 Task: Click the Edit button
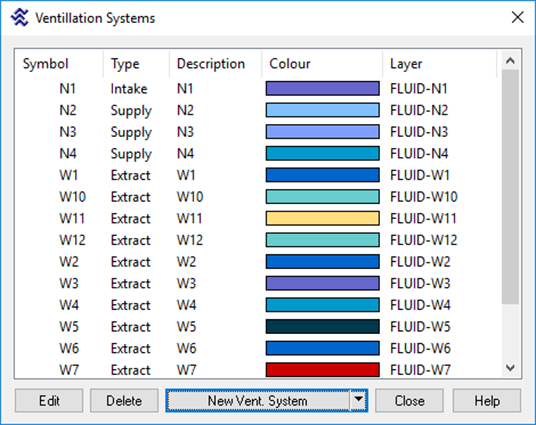49,400
